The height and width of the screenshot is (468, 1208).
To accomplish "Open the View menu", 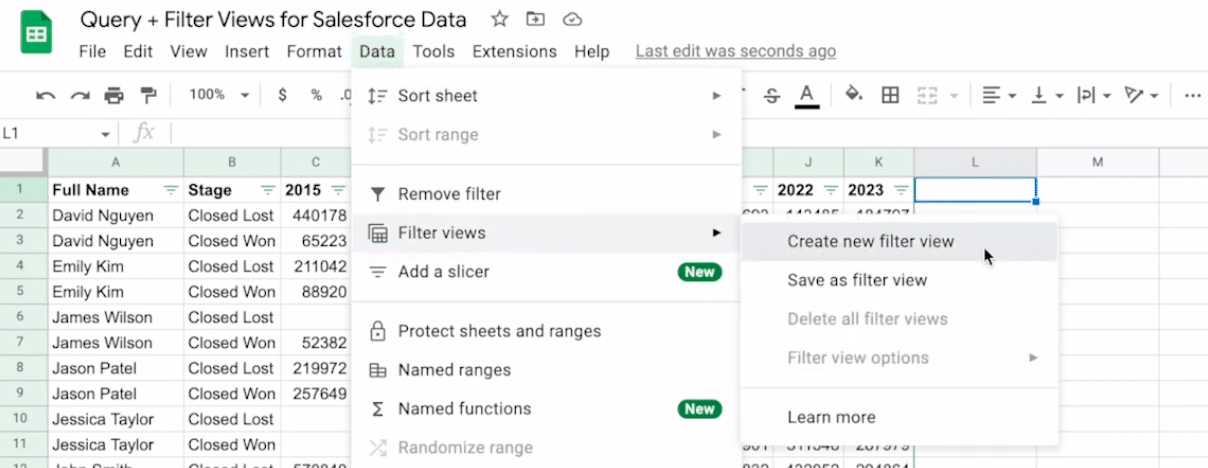I will pyautogui.click(x=188, y=51).
